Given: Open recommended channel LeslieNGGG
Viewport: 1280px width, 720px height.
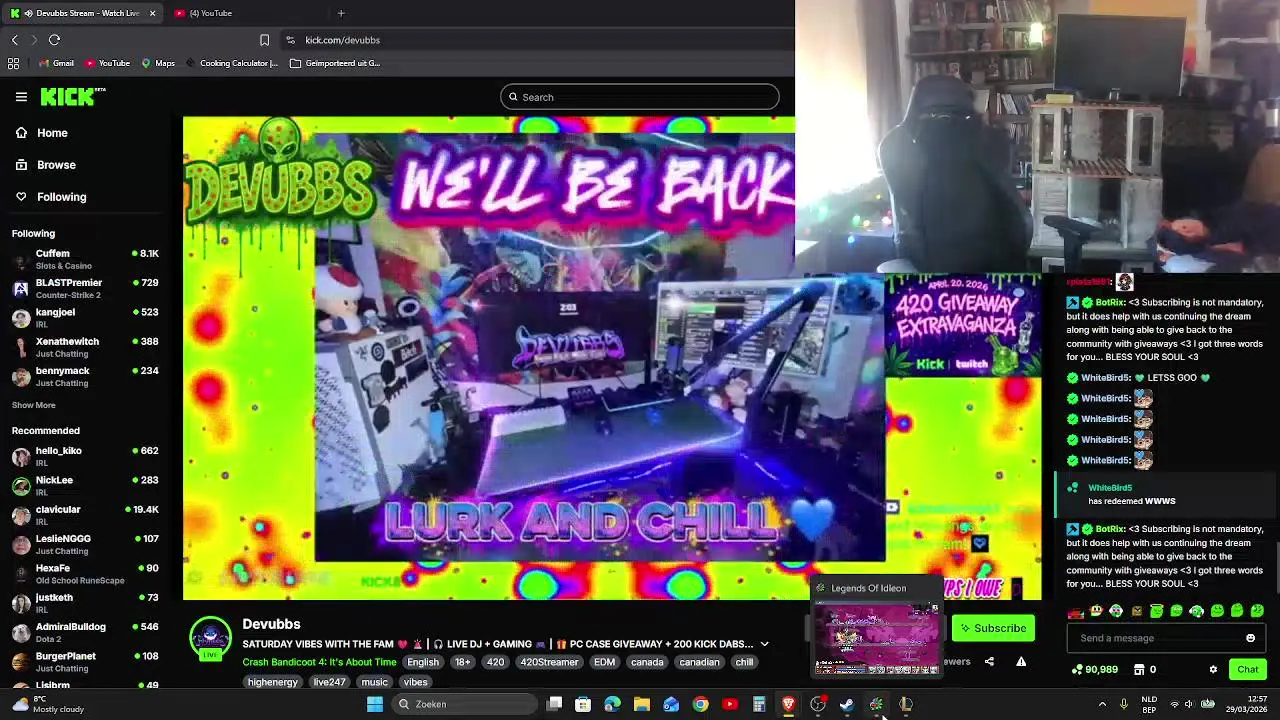Looking at the screenshot, I should [x=85, y=544].
